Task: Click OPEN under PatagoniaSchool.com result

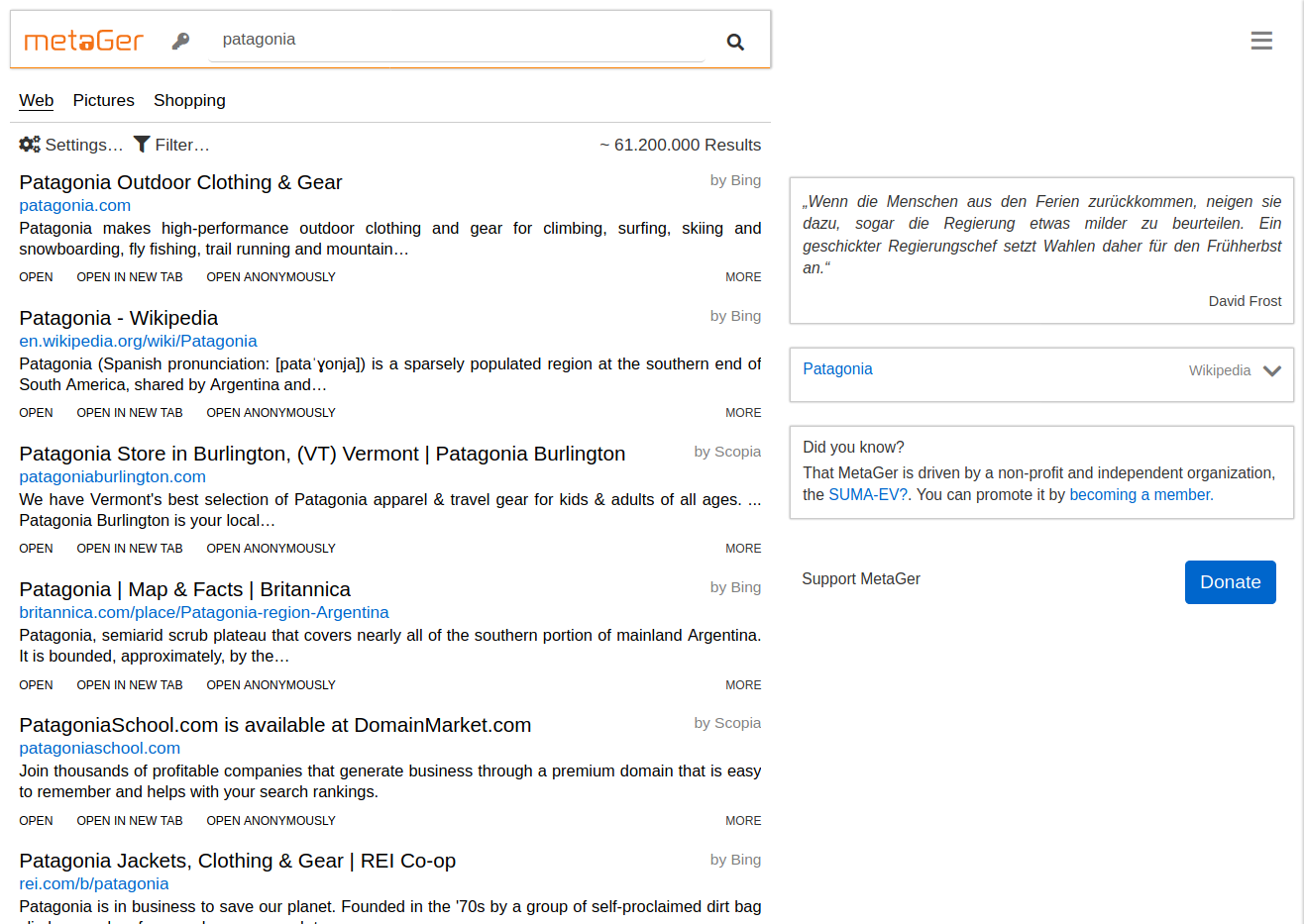Action: pos(36,821)
